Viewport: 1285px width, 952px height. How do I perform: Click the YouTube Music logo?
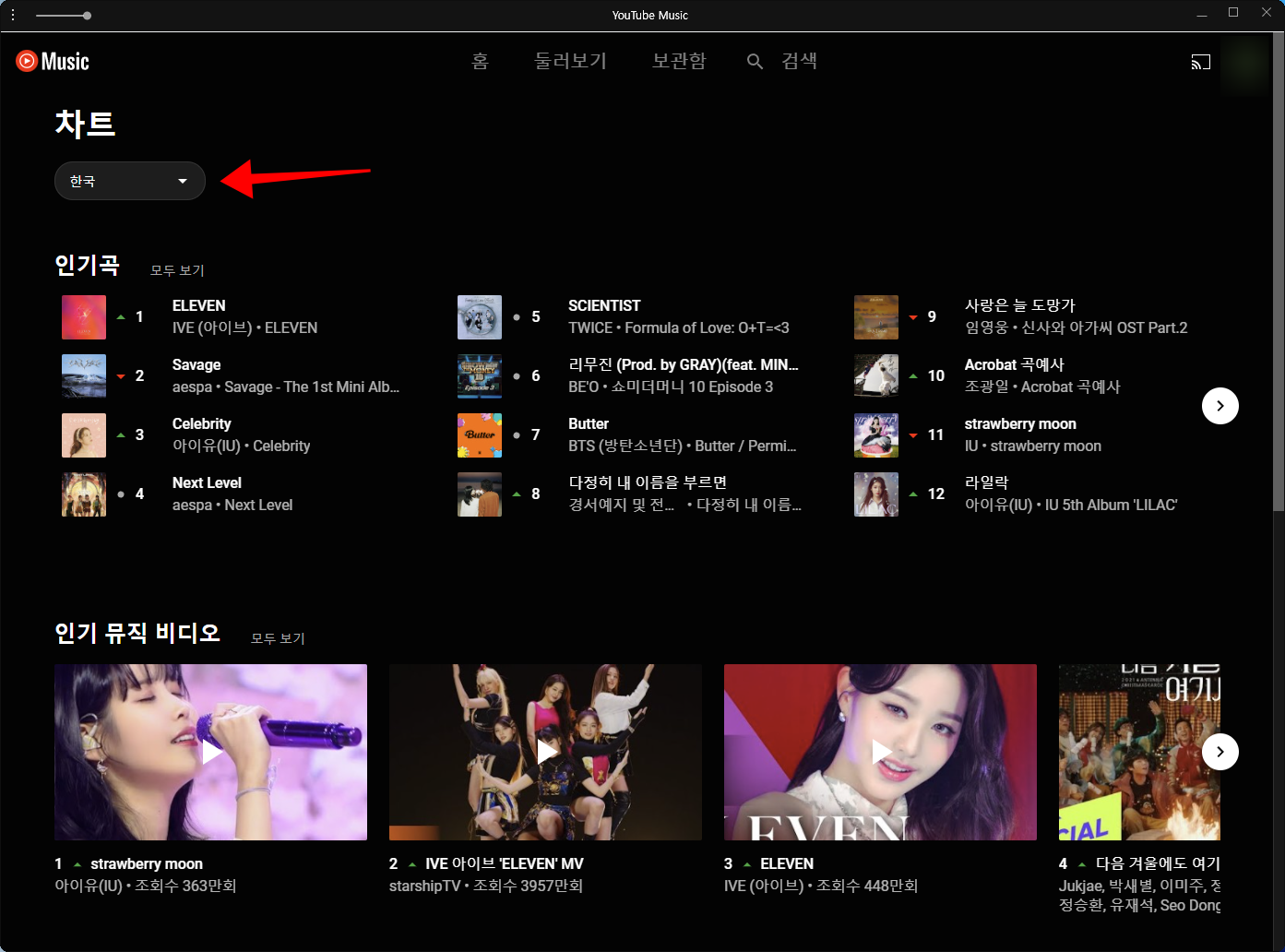coord(53,62)
